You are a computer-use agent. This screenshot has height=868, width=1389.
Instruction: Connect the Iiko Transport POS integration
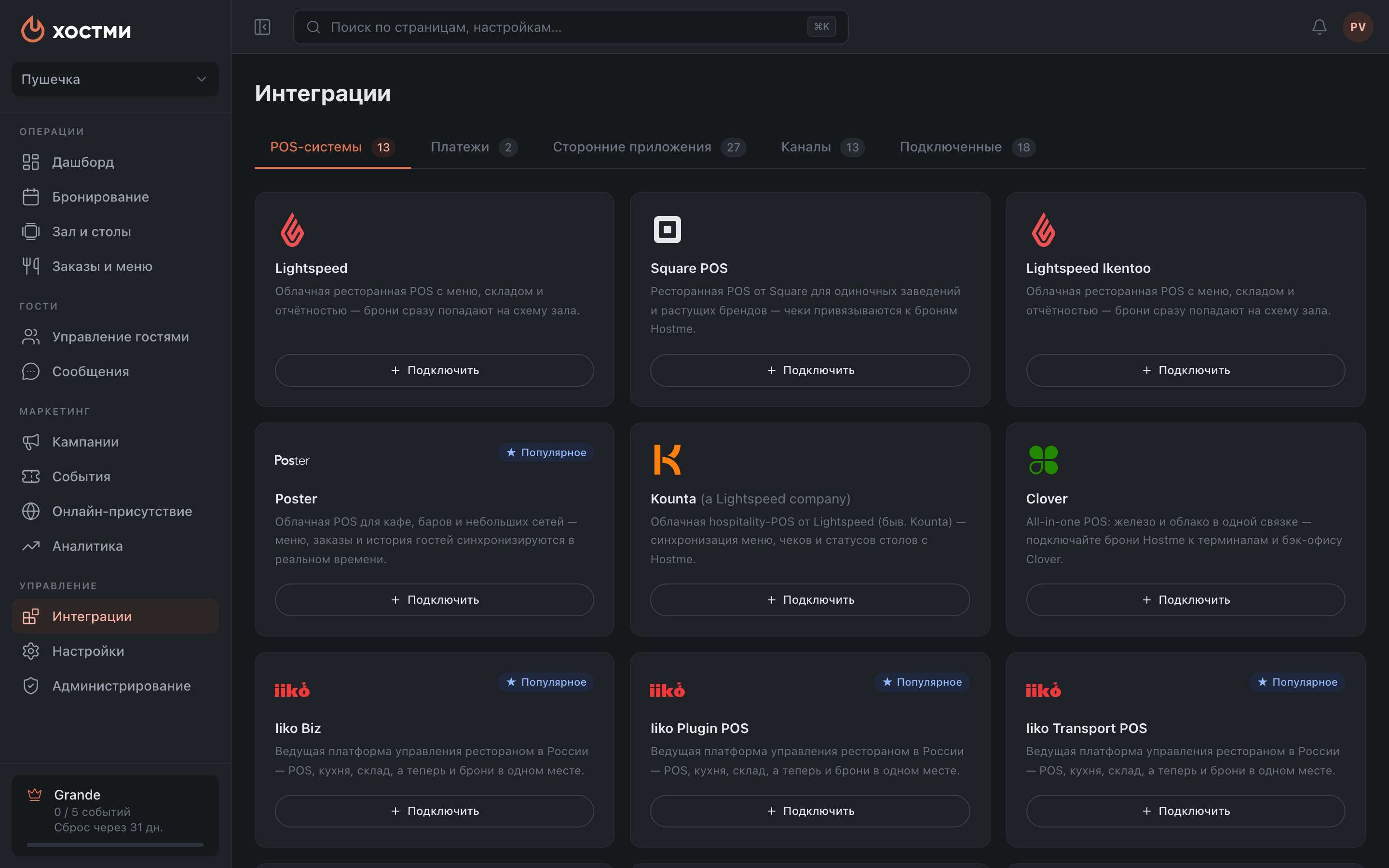[x=1185, y=811]
